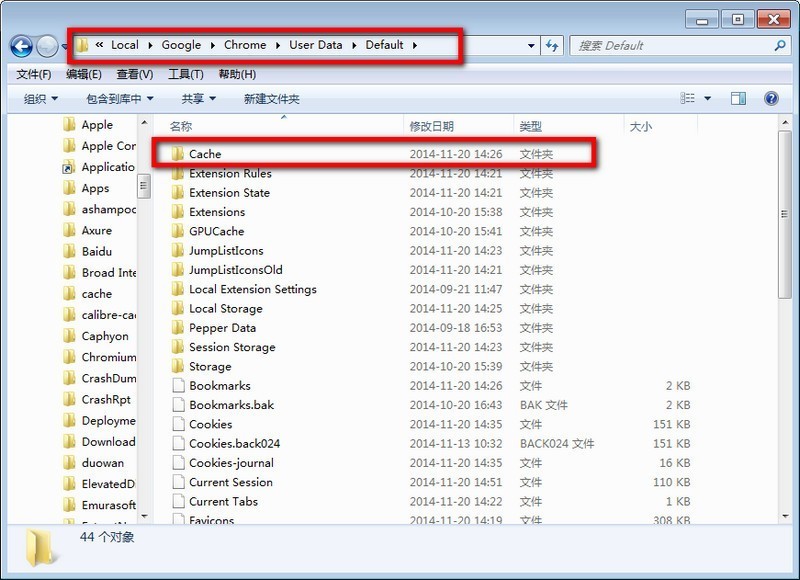Select the Cache folder icon
800x580 pixels.
coord(177,154)
